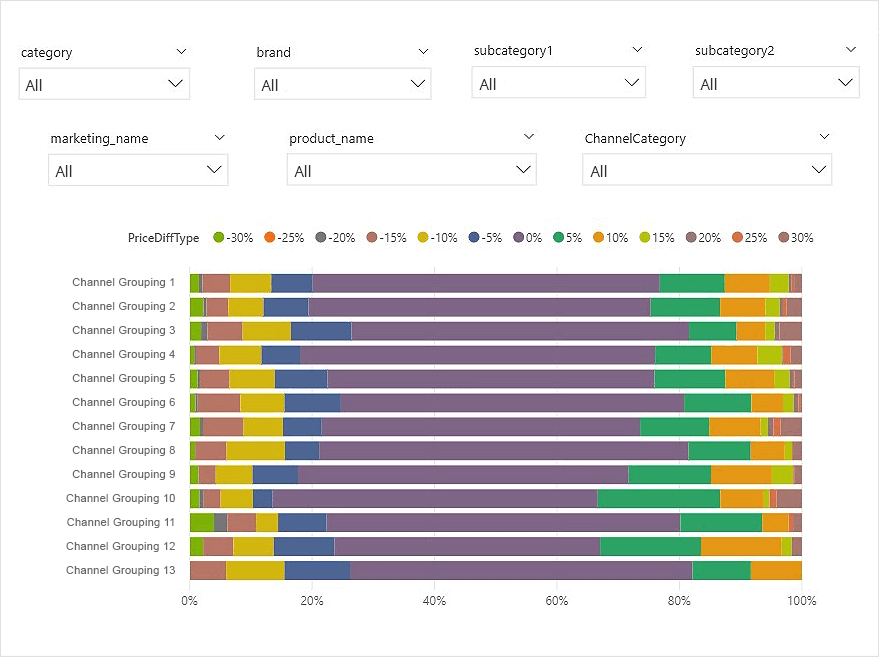The height and width of the screenshot is (657, 879).
Task: Click the Channel Grouping 9 axis label
Action: click(123, 474)
